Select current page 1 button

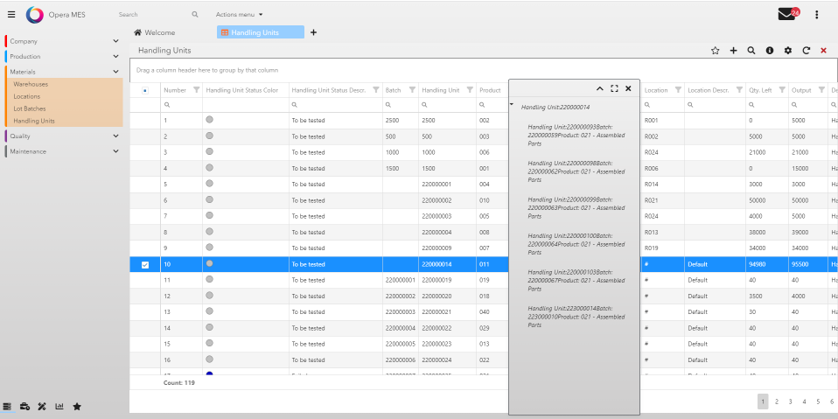tap(763, 401)
